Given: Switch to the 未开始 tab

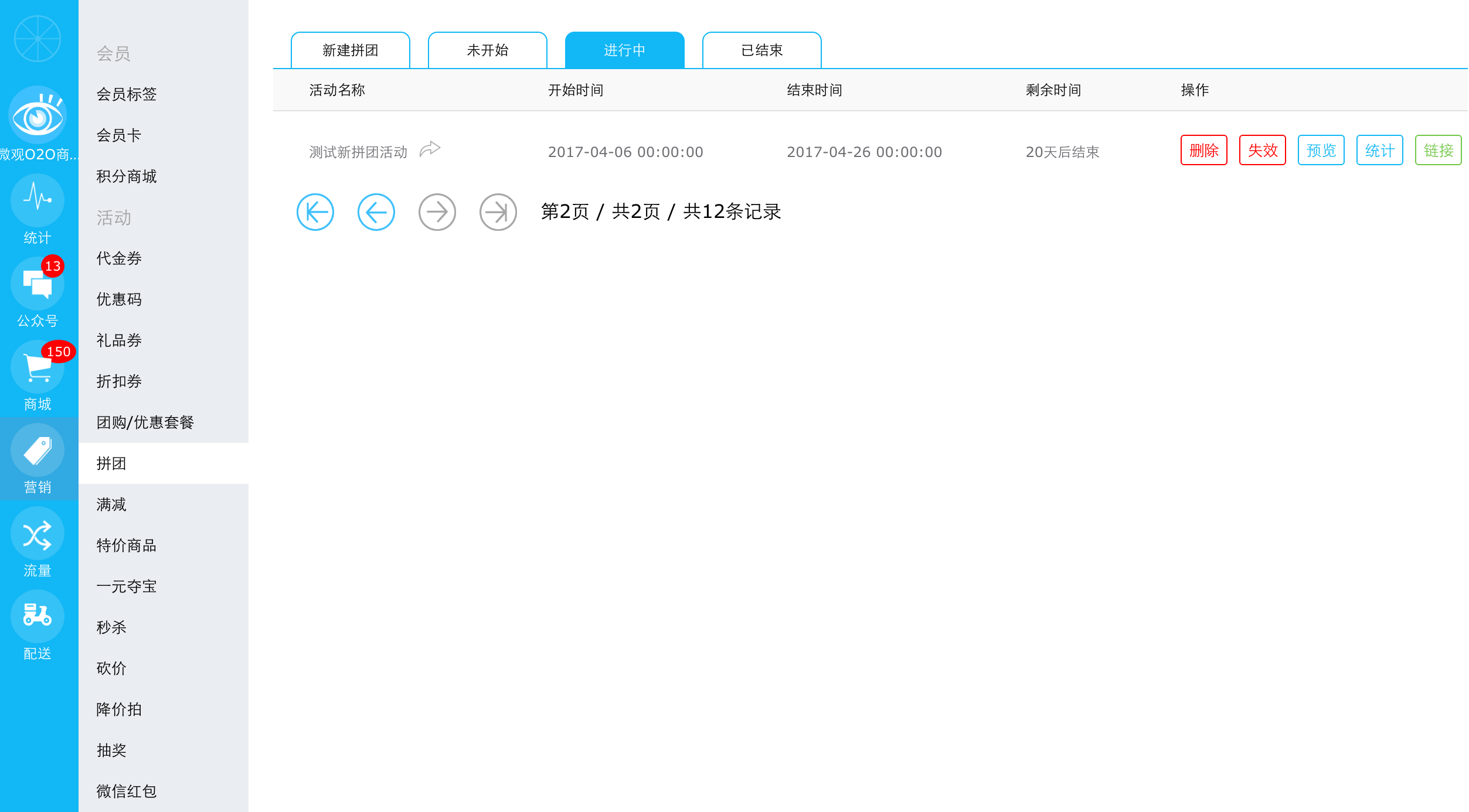Looking at the screenshot, I should (x=488, y=50).
